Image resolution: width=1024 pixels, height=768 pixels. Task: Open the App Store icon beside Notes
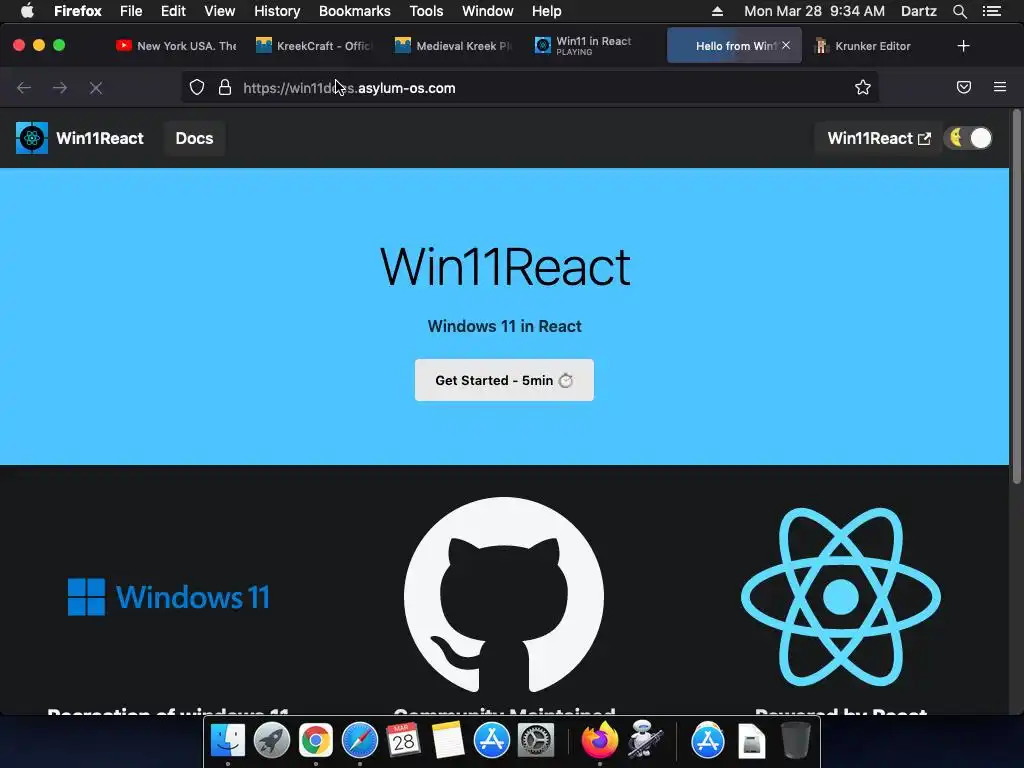[x=491, y=740]
